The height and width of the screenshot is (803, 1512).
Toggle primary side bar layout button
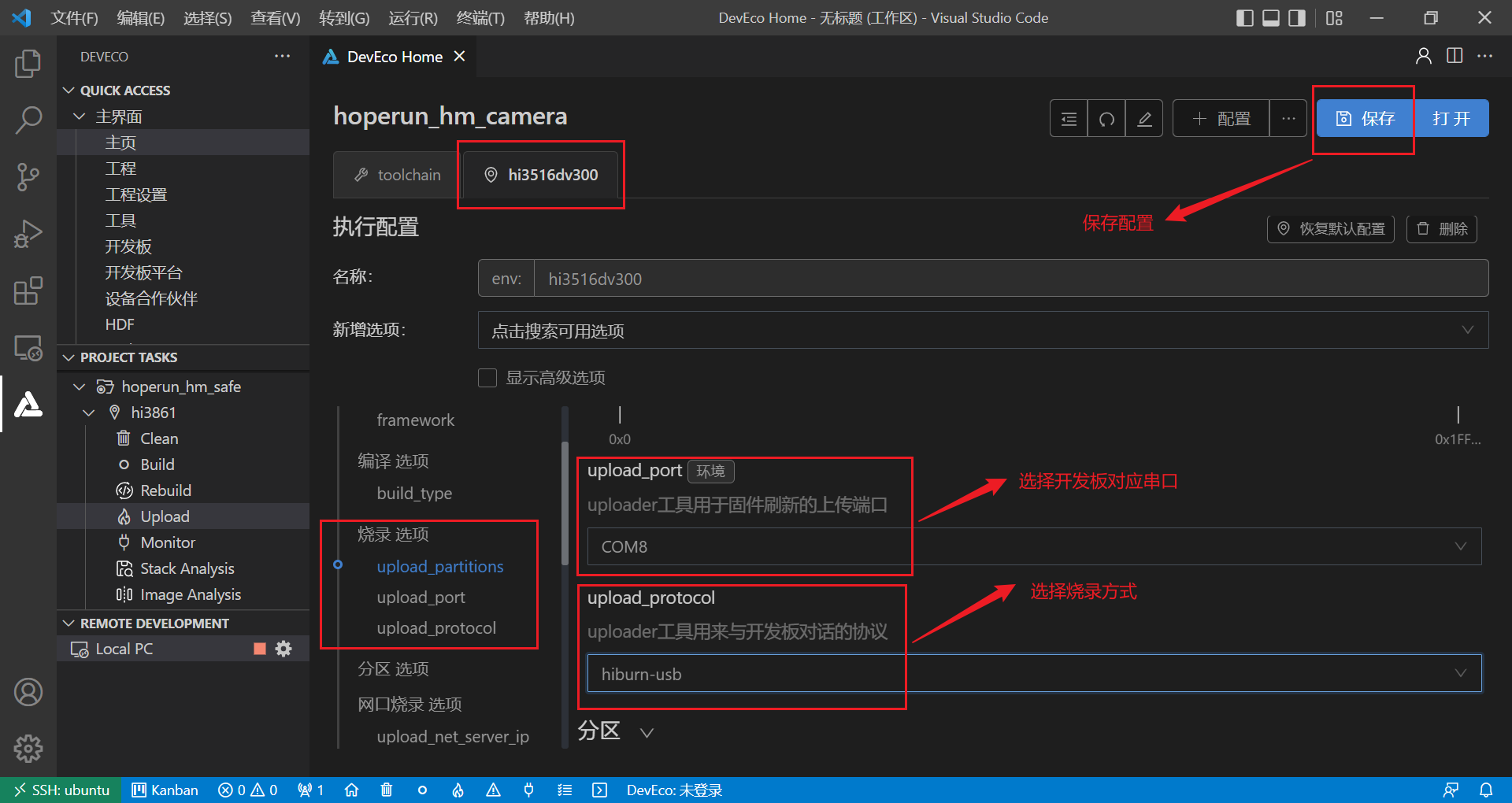(1245, 17)
